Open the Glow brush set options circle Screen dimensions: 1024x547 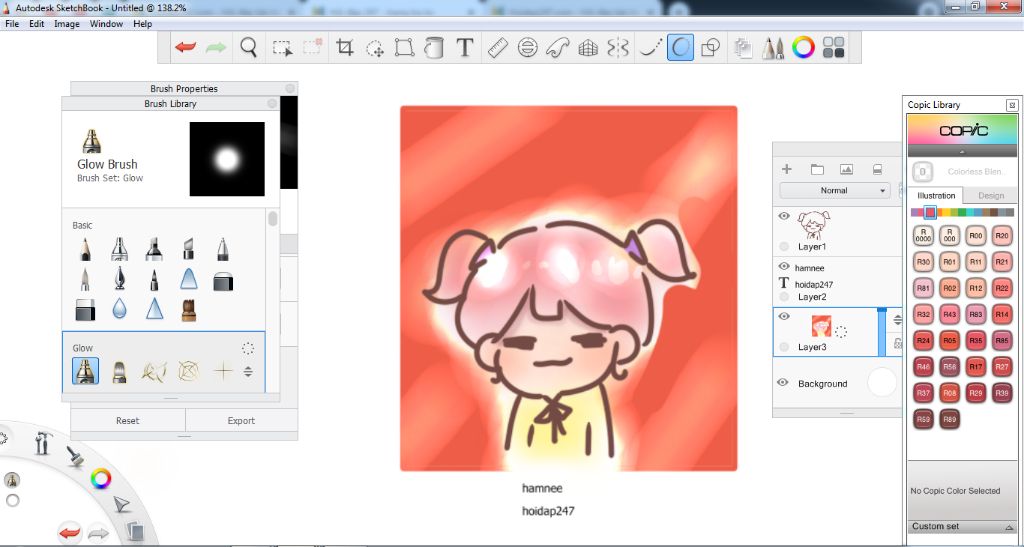248,348
